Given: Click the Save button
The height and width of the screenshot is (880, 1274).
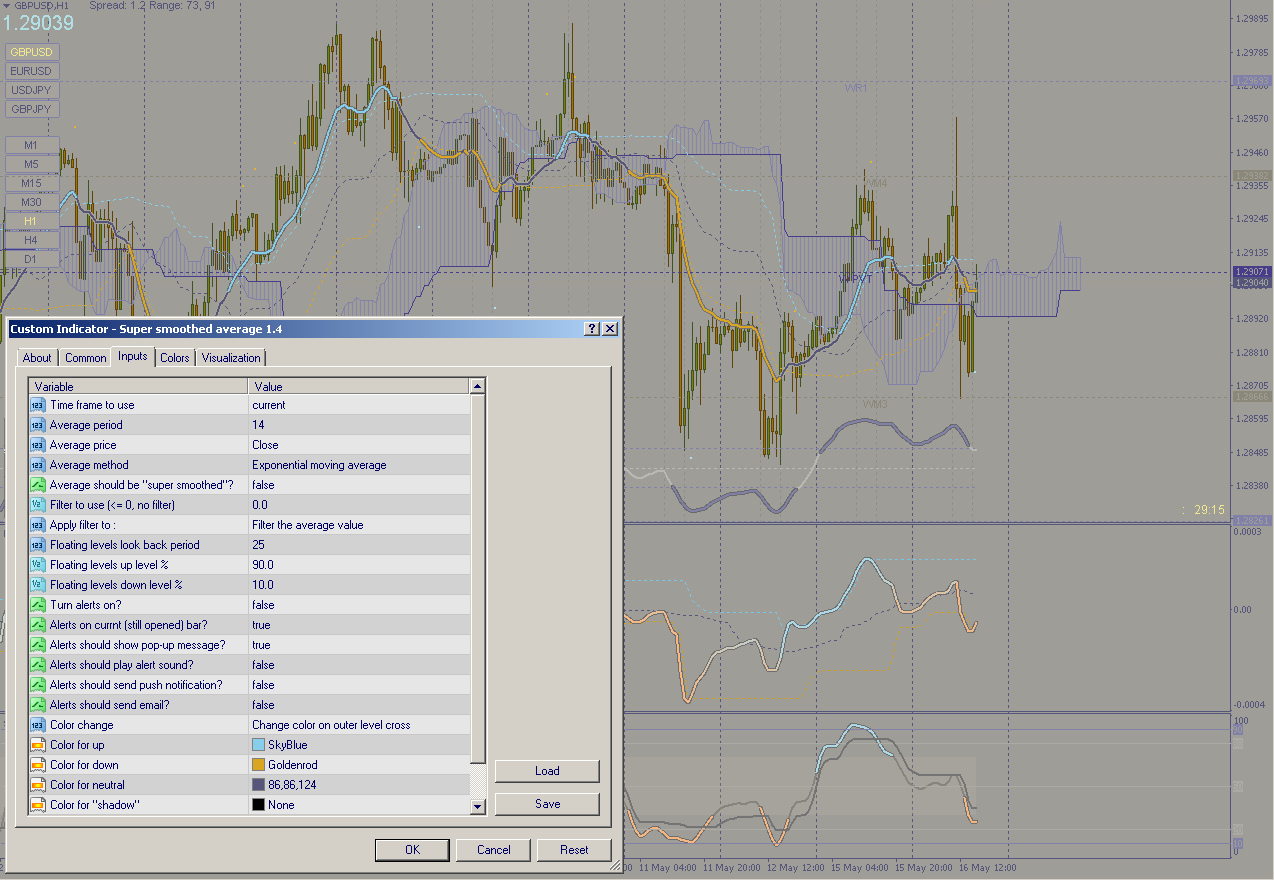Looking at the screenshot, I should 547,804.
